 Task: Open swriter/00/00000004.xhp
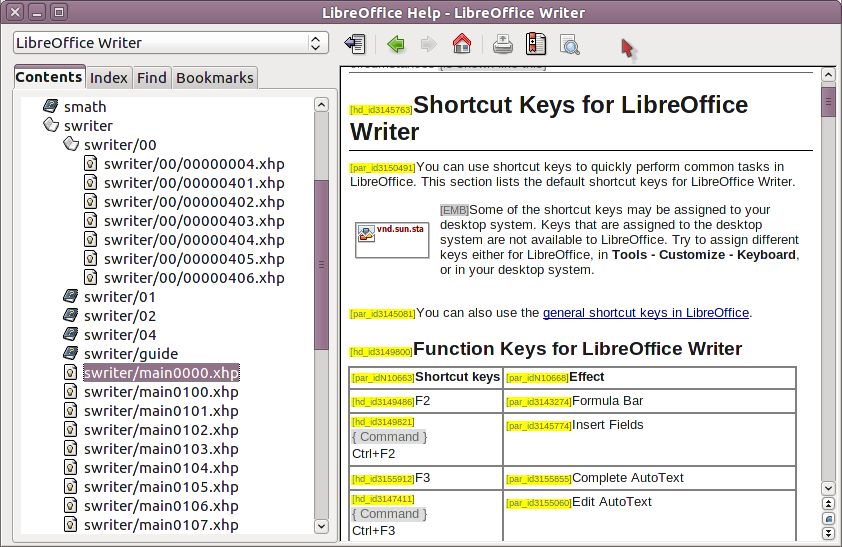(194, 164)
